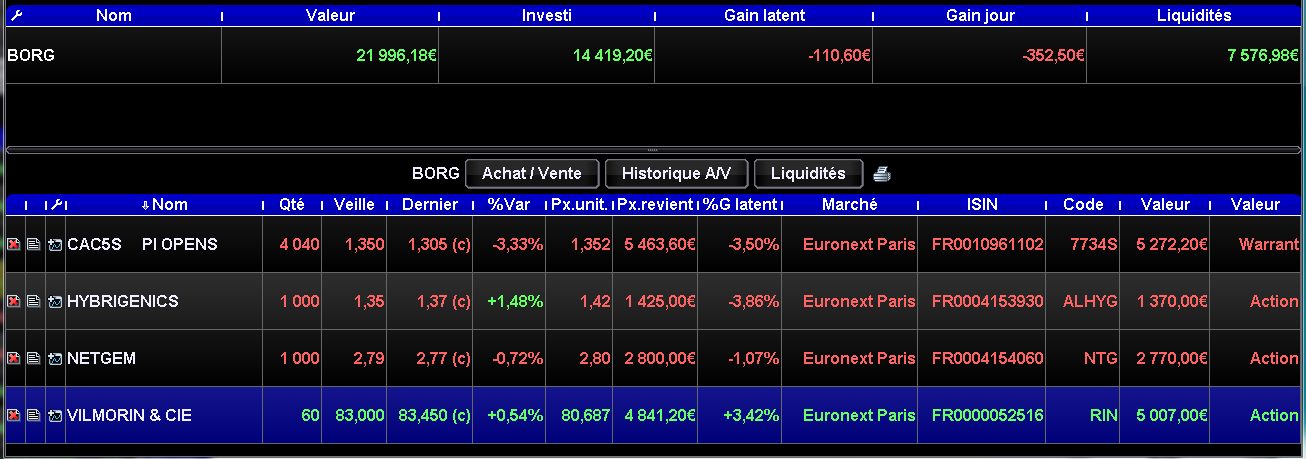Viewport: 1306px width, 459px height.
Task: Select the BORG portfolio row name
Action: tap(31, 56)
